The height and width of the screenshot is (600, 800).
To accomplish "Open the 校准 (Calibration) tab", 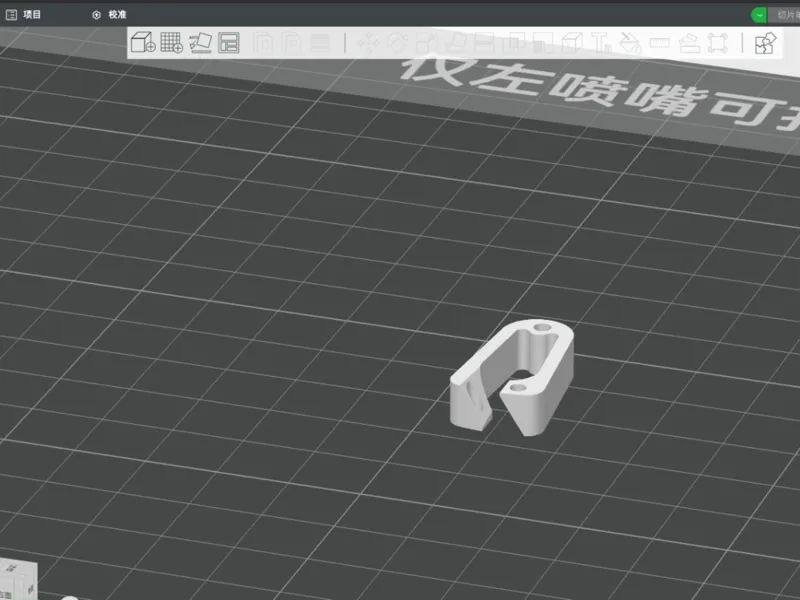I will coord(109,15).
